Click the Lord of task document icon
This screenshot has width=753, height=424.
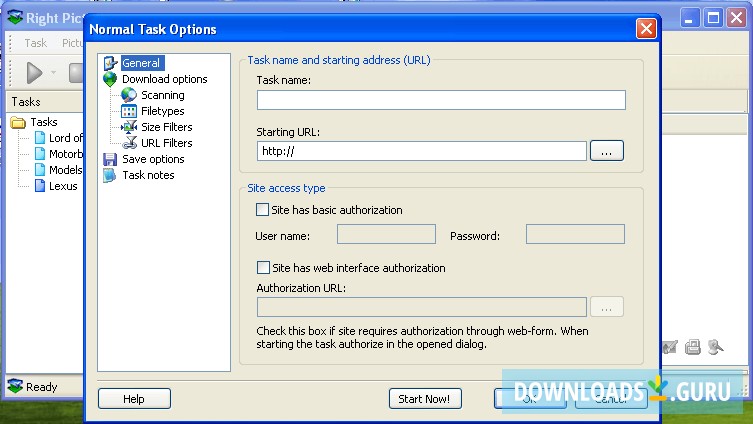(40, 138)
